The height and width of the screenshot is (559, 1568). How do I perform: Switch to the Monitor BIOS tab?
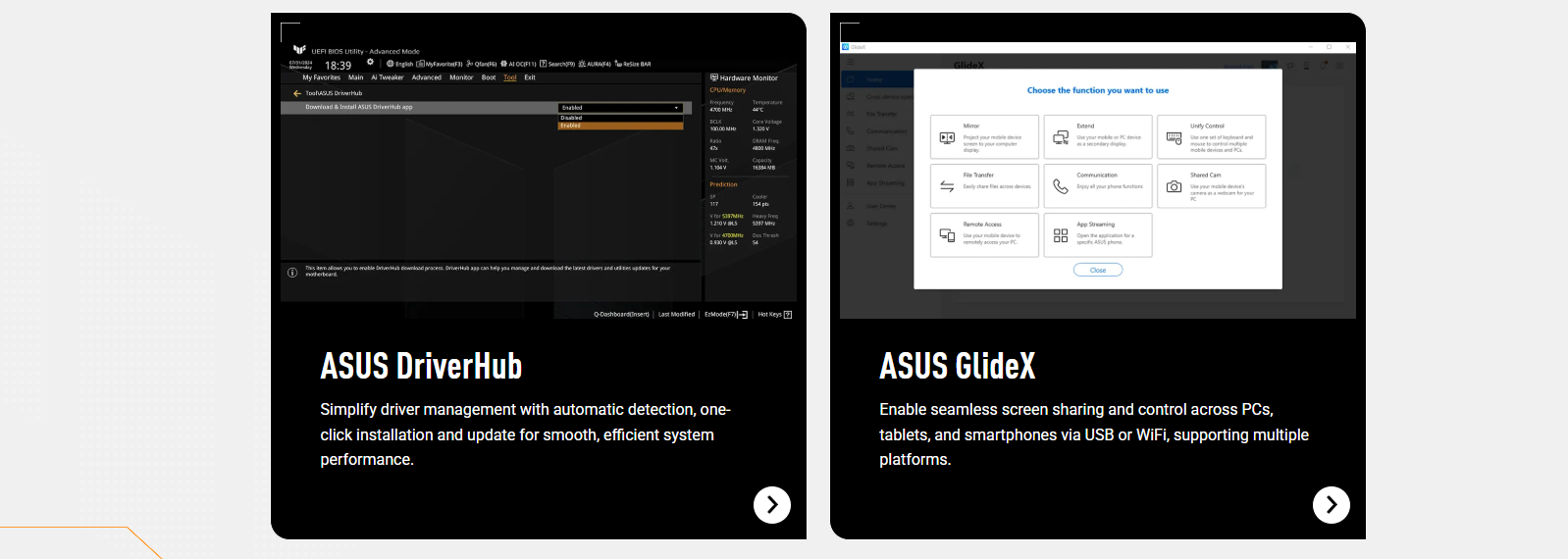point(461,77)
